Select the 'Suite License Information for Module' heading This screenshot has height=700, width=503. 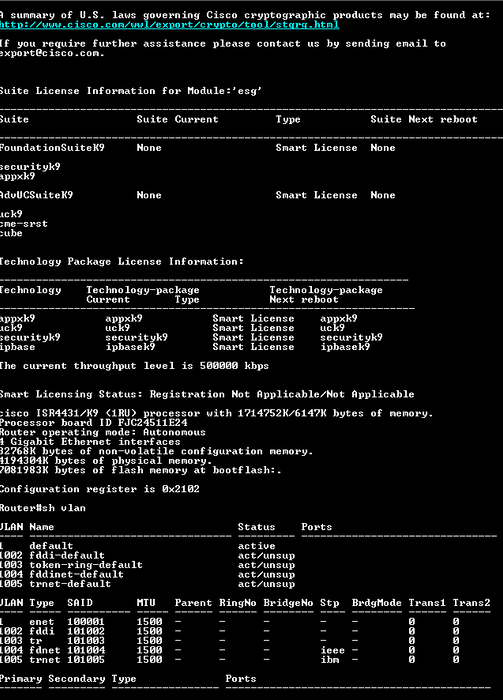click(131, 91)
